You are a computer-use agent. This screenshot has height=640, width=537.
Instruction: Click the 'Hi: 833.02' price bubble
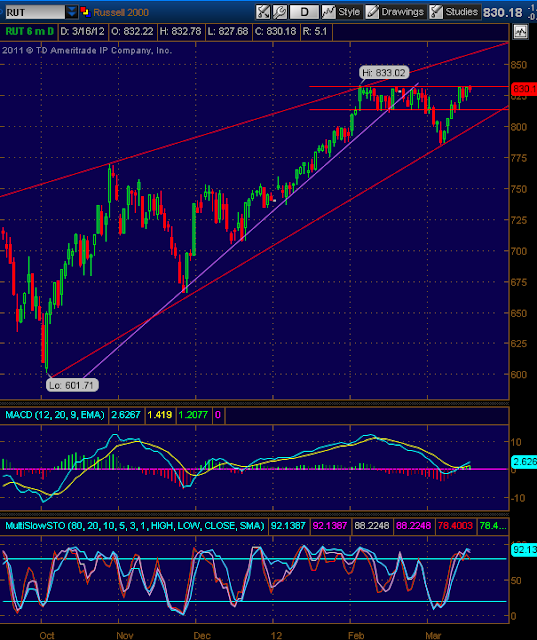(x=384, y=73)
